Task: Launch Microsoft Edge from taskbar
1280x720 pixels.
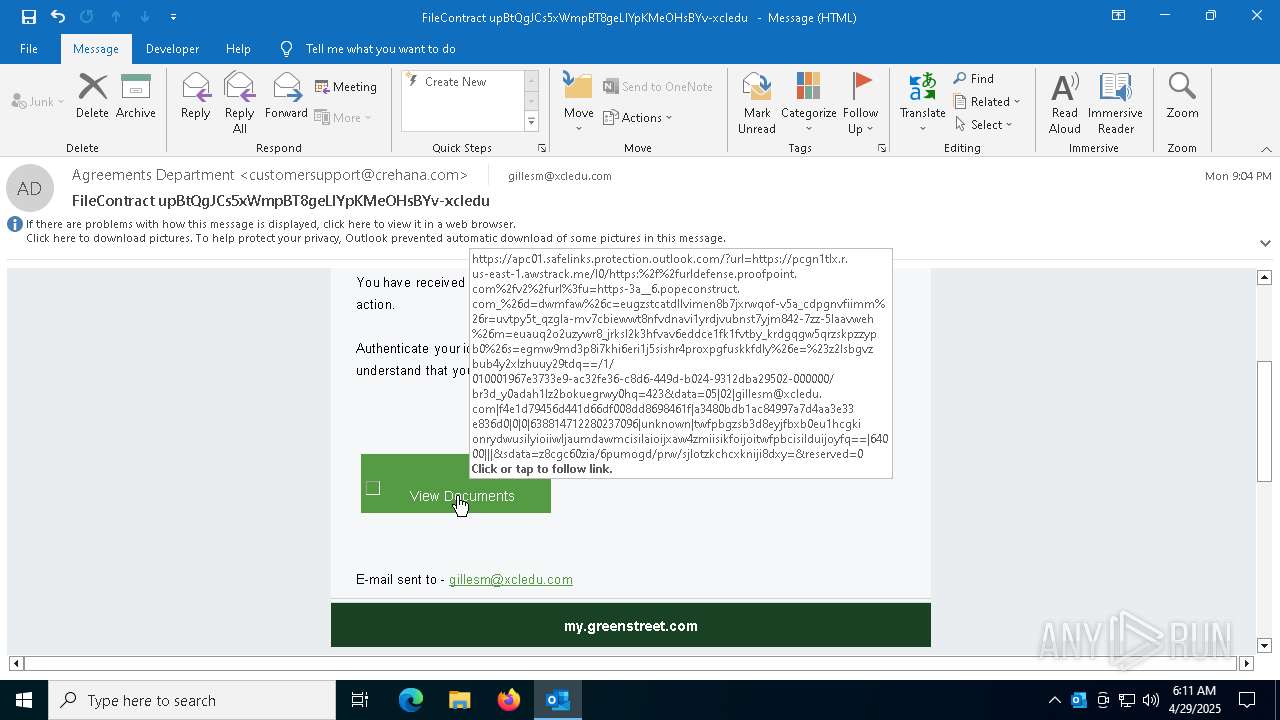Action: pyautogui.click(x=411, y=700)
